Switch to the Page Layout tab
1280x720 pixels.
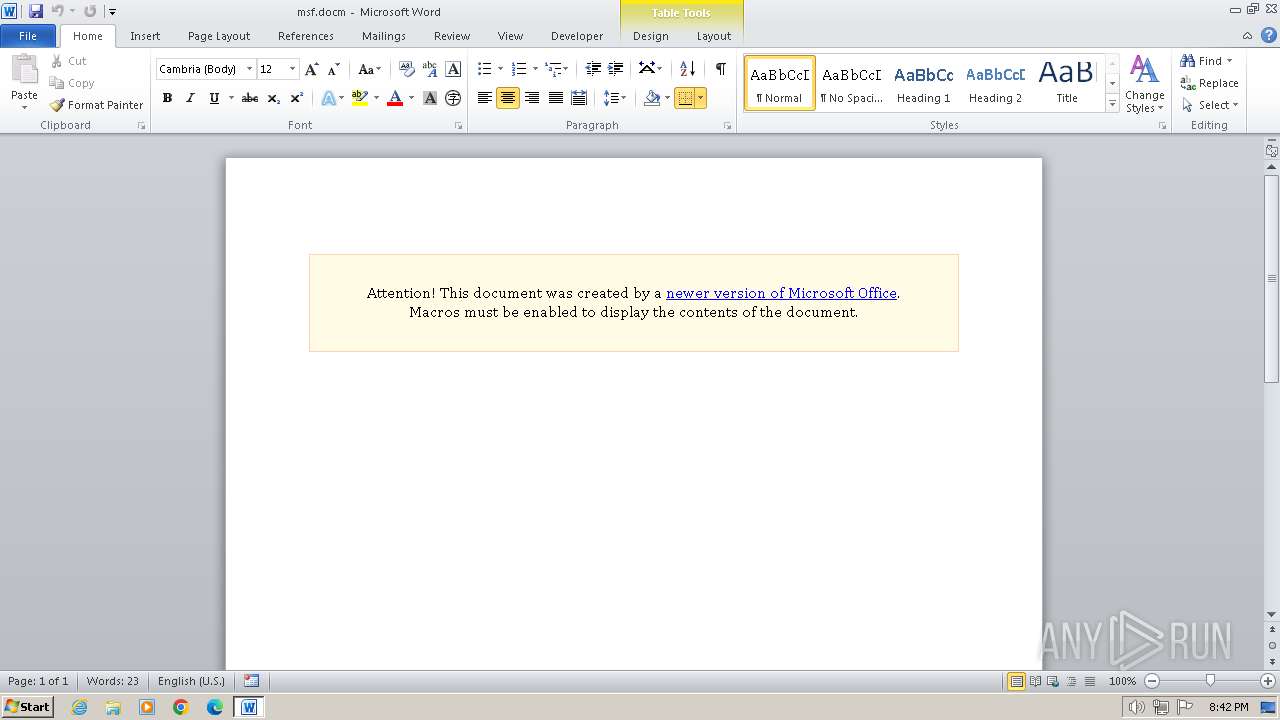pyautogui.click(x=219, y=36)
